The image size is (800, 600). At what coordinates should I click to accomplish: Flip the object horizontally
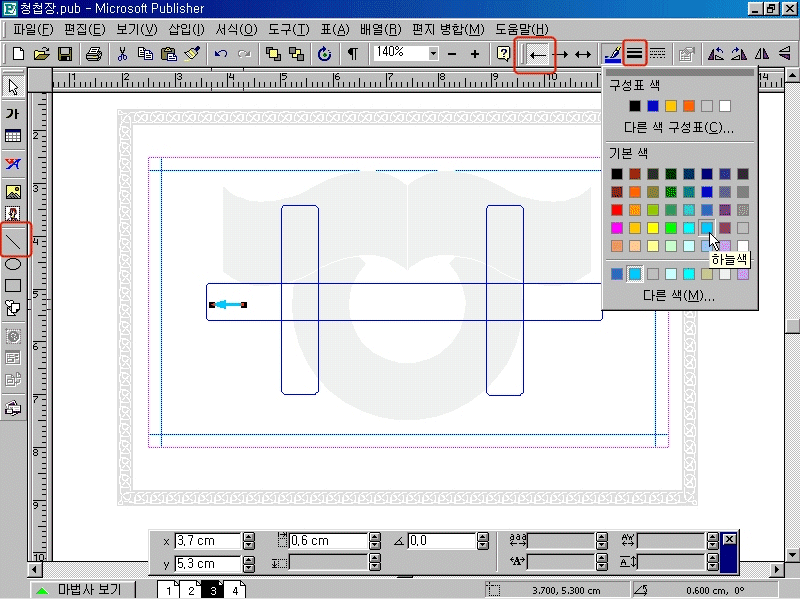click(x=762, y=54)
